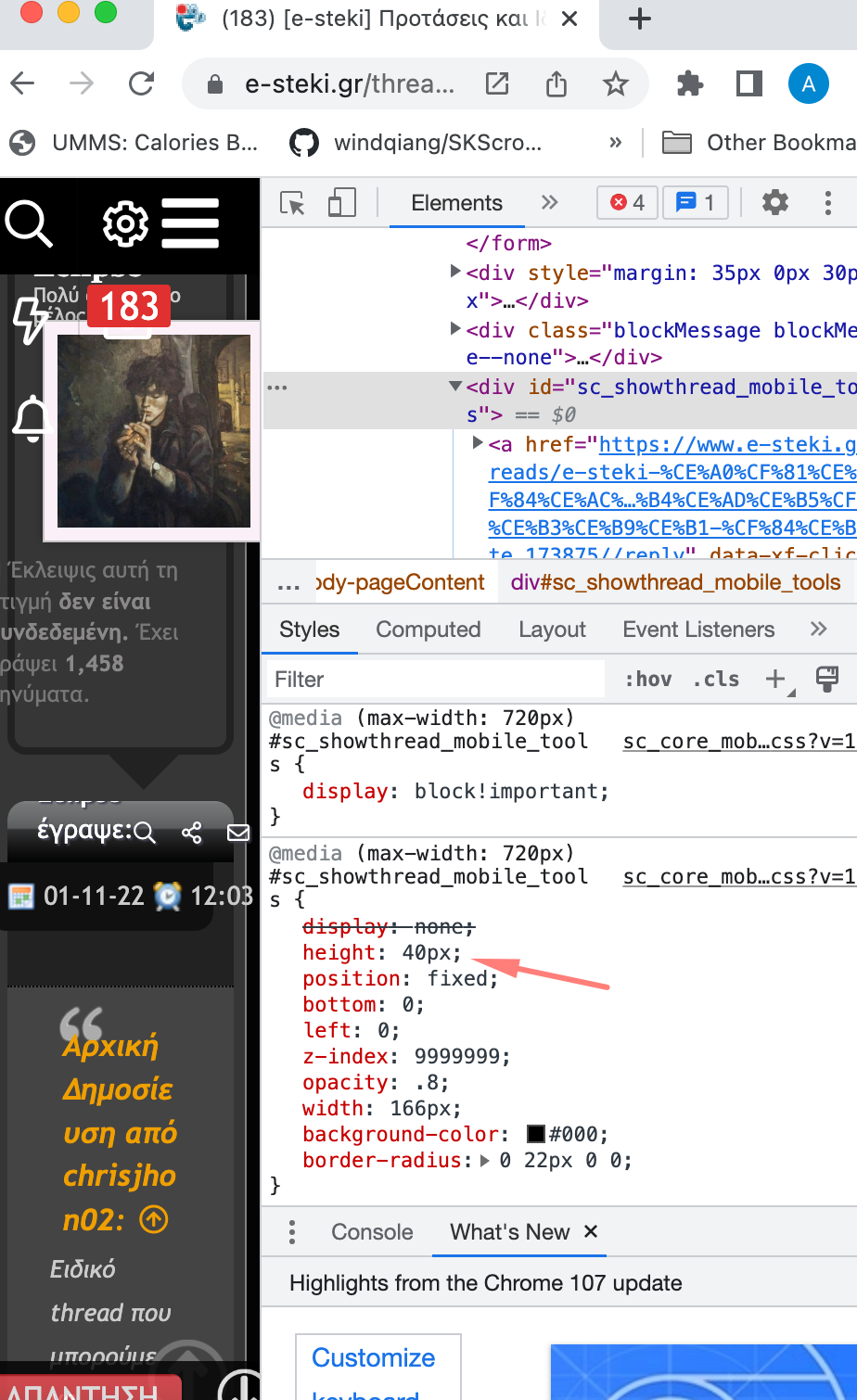Expand the anchor href node
Image resolution: width=857 pixels, height=1400 pixels.
tap(478, 443)
